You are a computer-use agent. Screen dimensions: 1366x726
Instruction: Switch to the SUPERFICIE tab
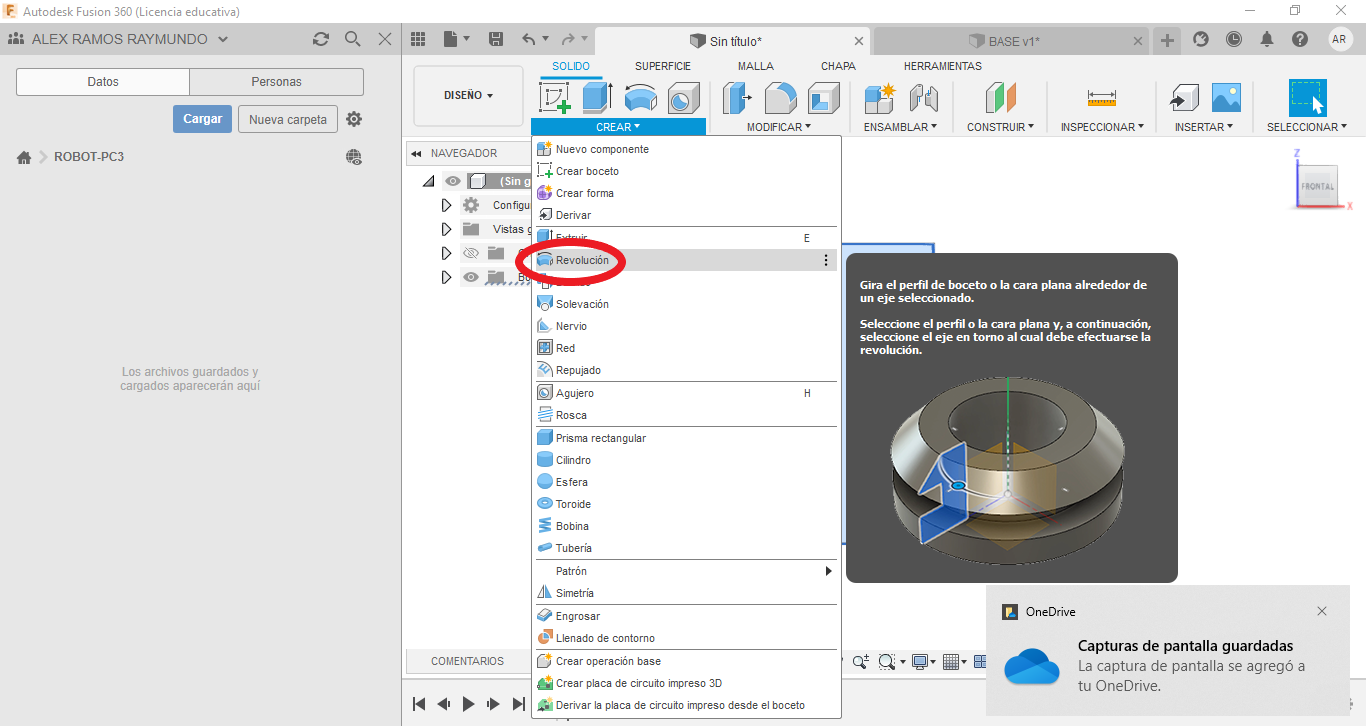[x=663, y=66]
